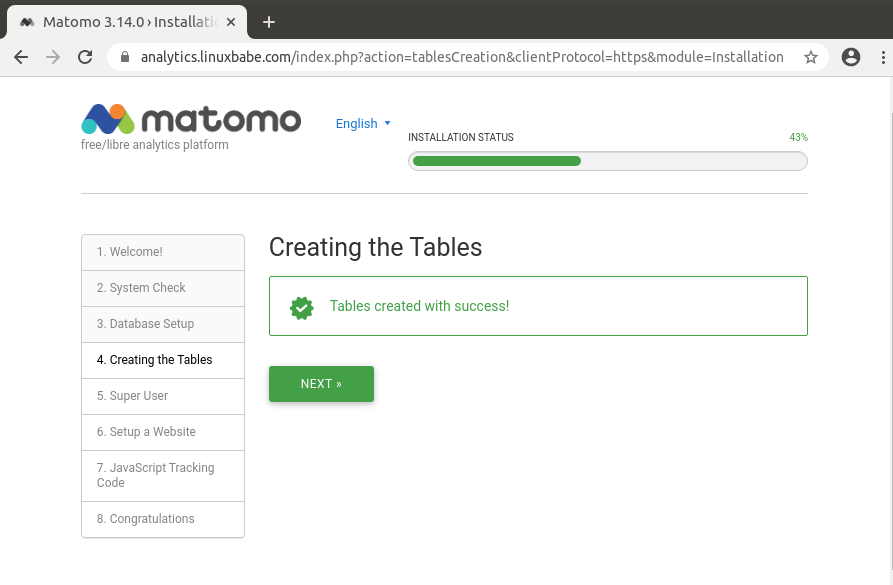Expand the English language dropdown
893x585 pixels.
pyautogui.click(x=363, y=124)
